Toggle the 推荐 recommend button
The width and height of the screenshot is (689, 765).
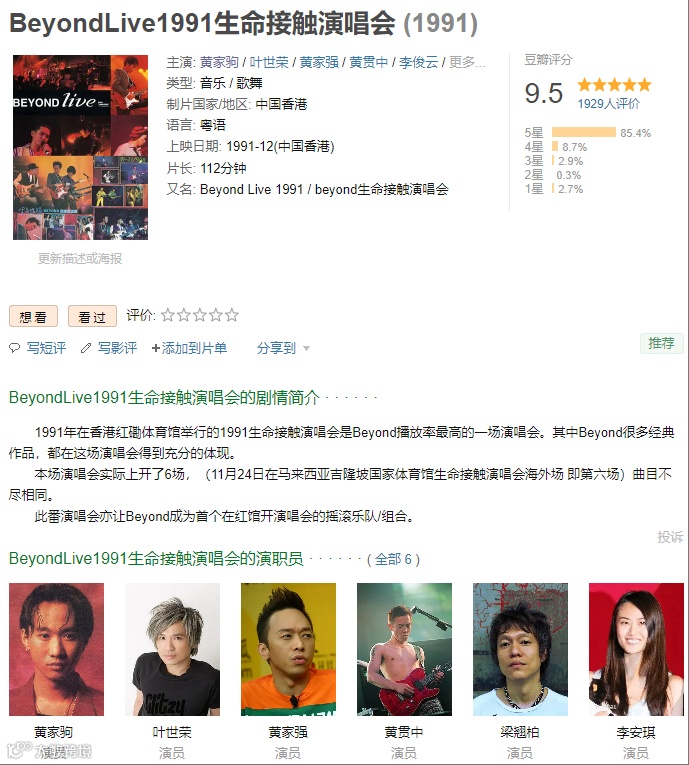pyautogui.click(x=662, y=343)
